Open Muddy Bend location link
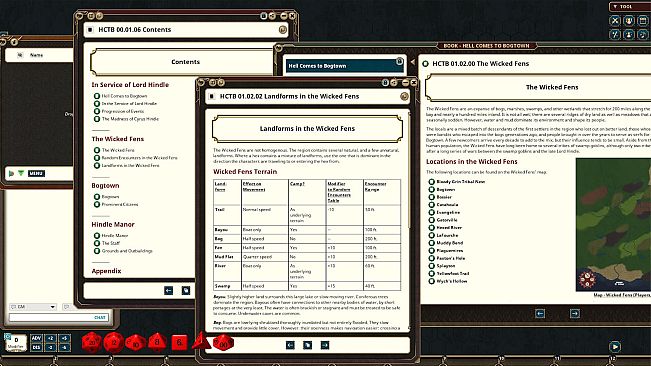 450,243
